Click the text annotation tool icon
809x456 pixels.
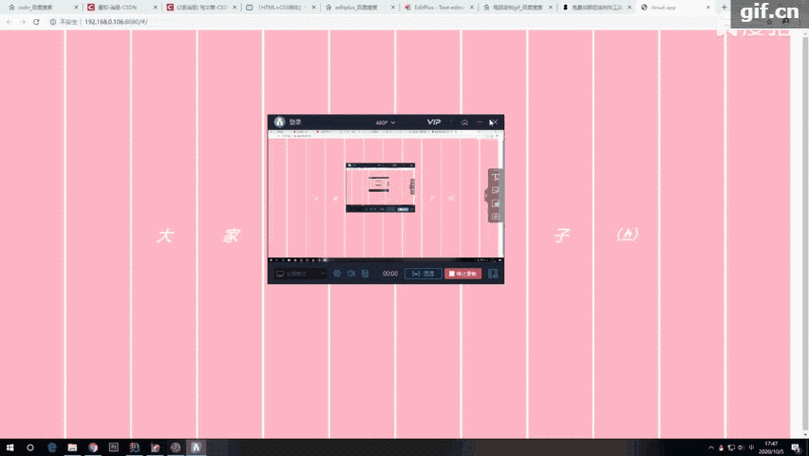tap(495, 177)
